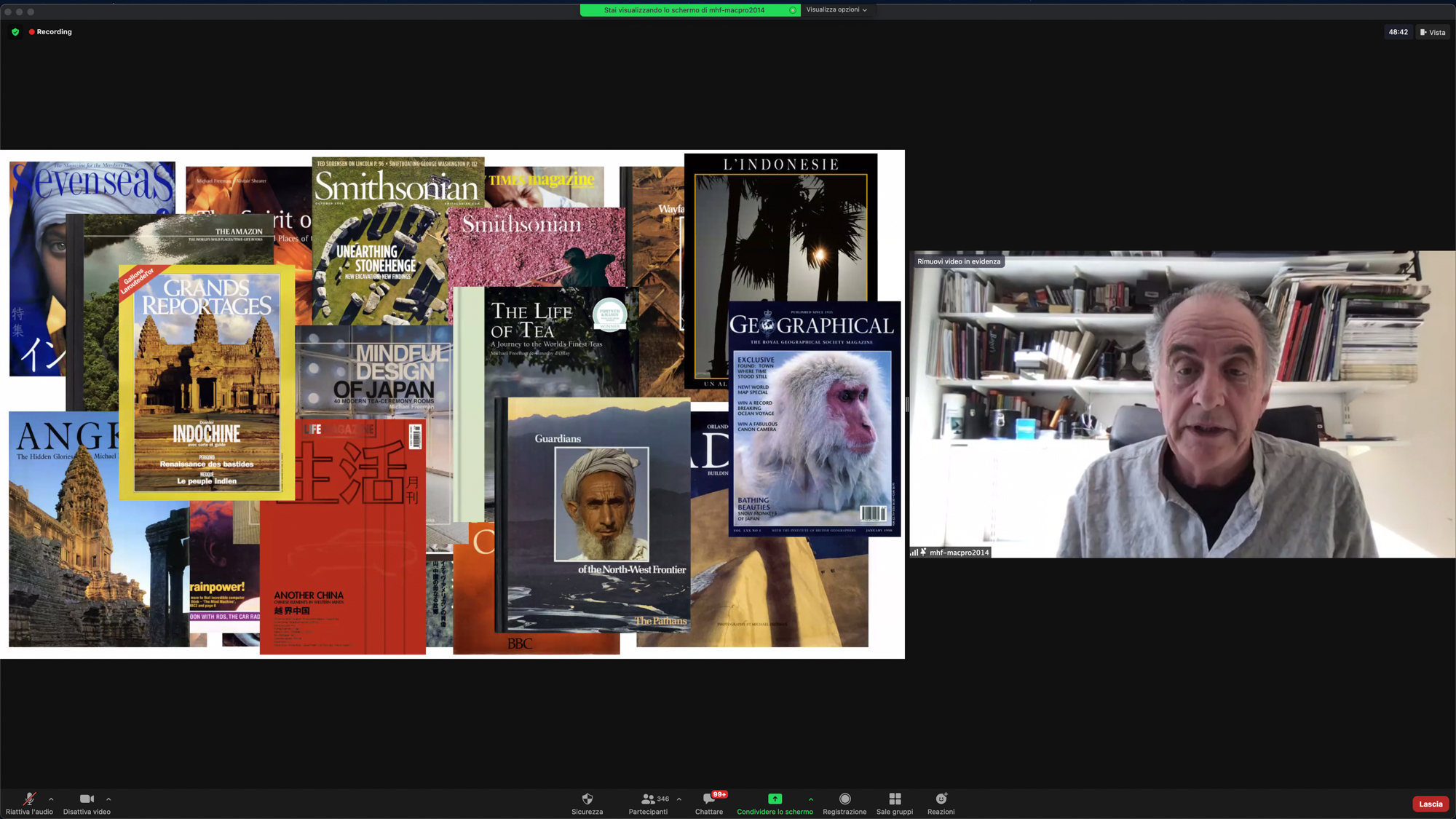Click the macOS red close window button
Viewport: 1456px width, 819px height.
8,12
